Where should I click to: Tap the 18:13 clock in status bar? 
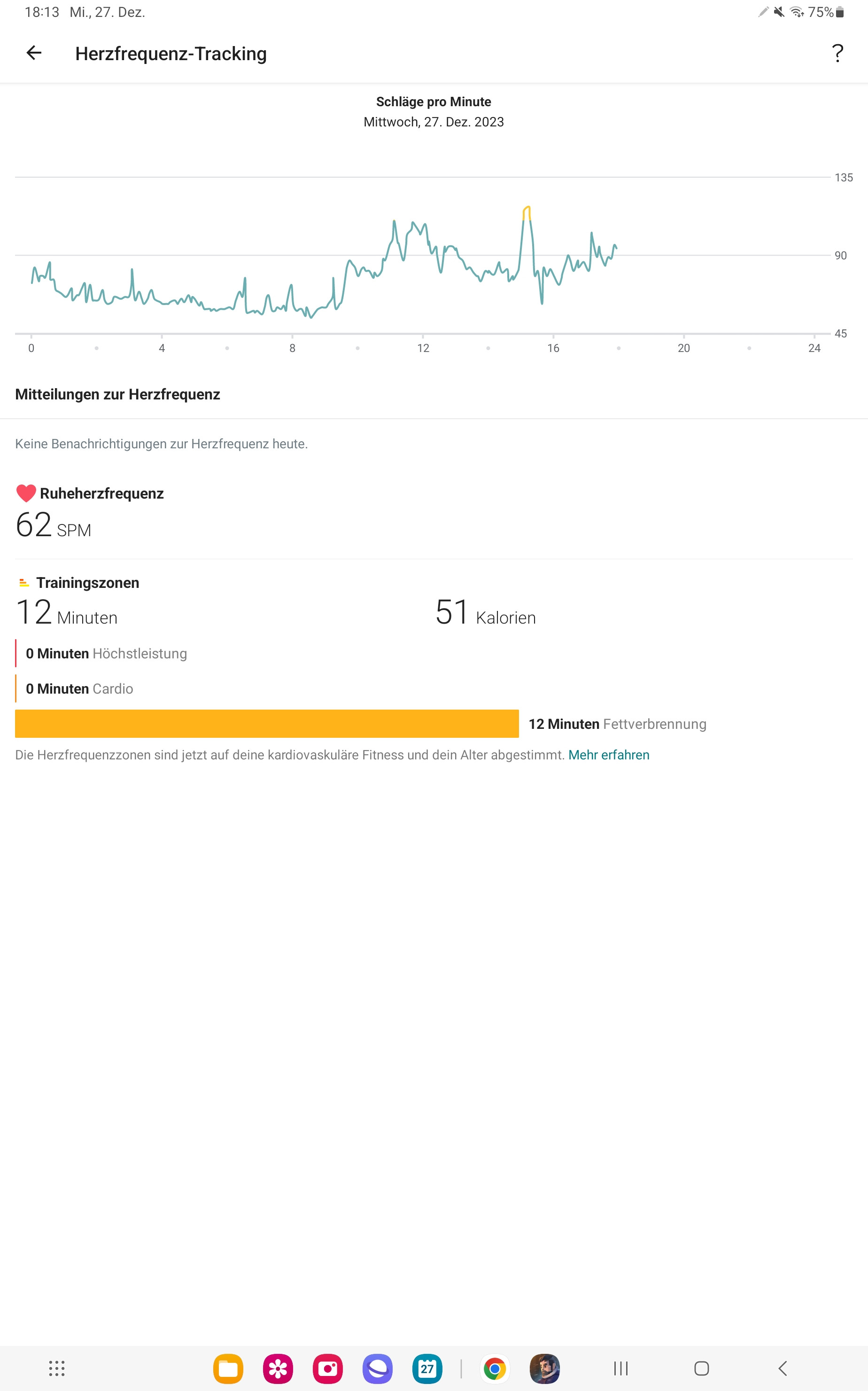pos(42,12)
